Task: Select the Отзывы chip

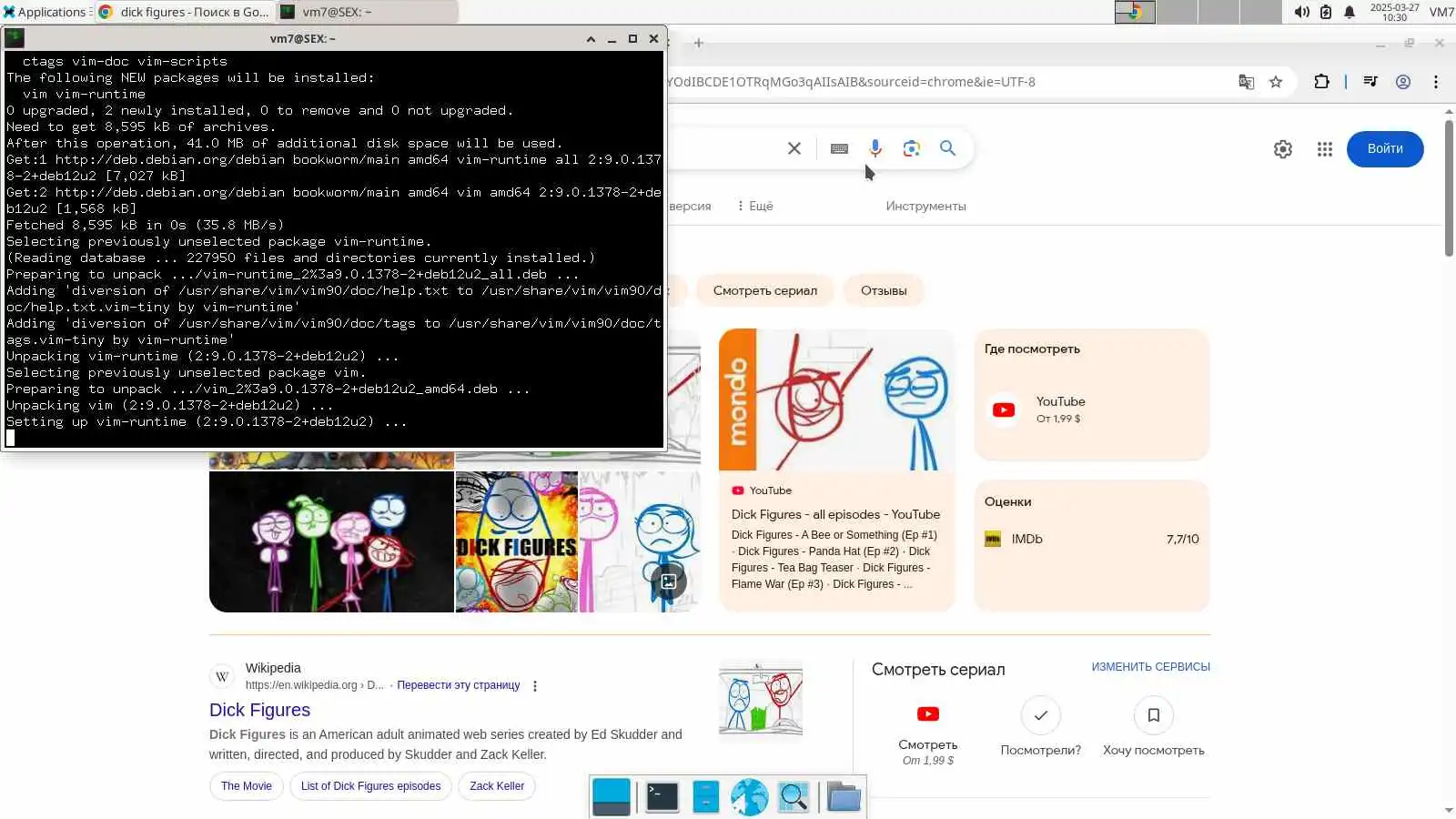Action: point(884,291)
